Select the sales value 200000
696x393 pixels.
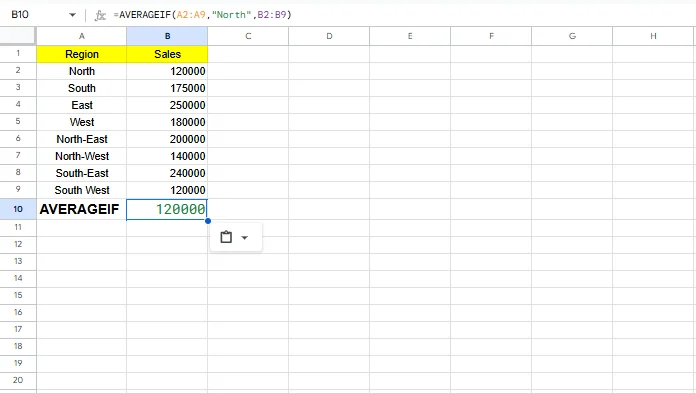point(167,139)
